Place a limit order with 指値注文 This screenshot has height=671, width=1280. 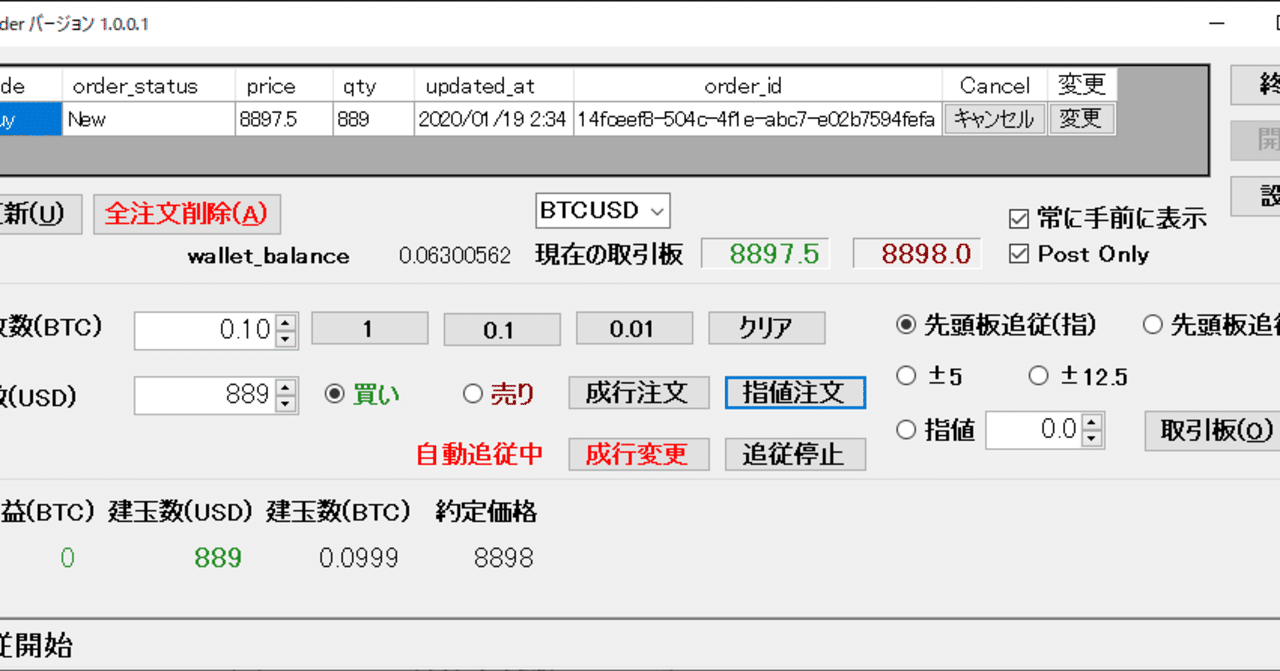(795, 392)
